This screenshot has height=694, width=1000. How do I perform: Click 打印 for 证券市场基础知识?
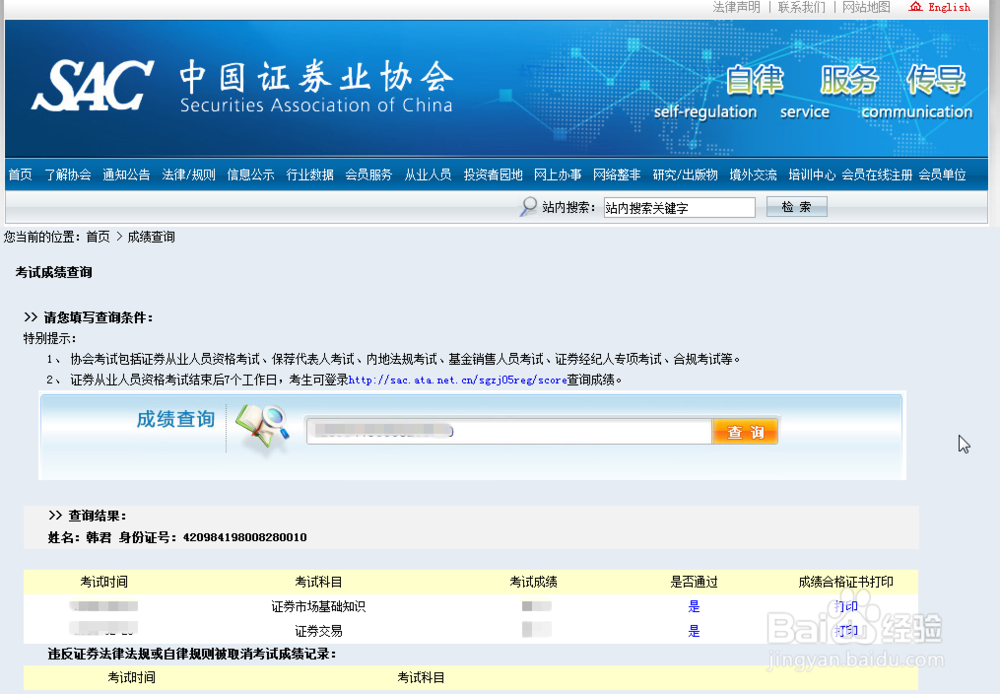tap(845, 605)
